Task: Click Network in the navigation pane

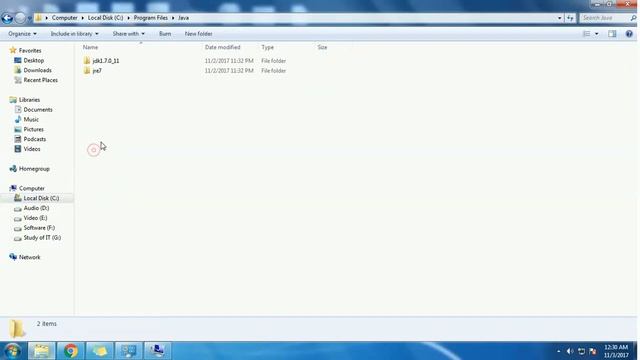Action: point(29,257)
